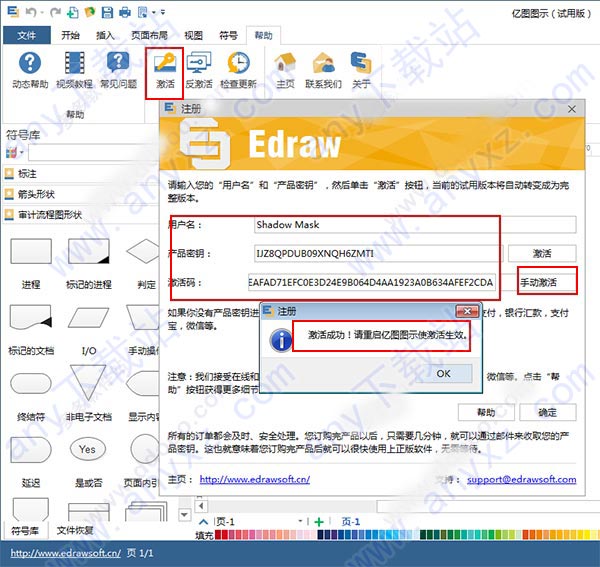The width and height of the screenshot is (600, 567).
Task: Open the export icon's dropdown arrow
Action: pyautogui.click(x=153, y=13)
